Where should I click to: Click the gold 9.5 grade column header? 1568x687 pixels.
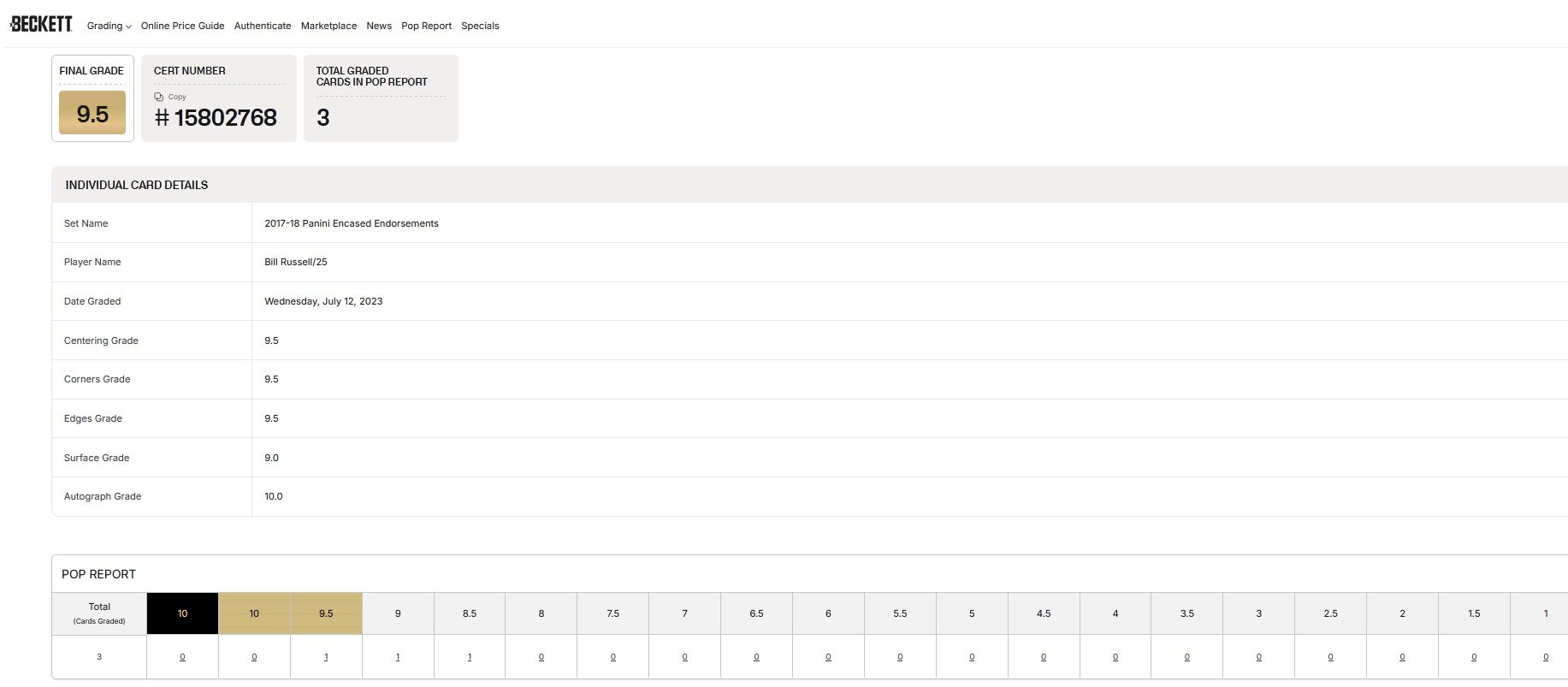point(326,613)
